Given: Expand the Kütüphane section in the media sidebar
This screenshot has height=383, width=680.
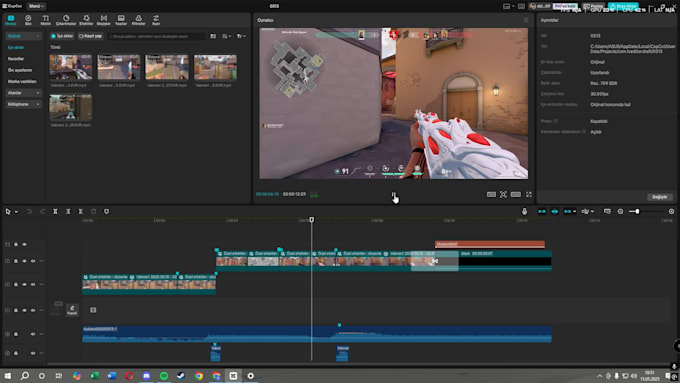Looking at the screenshot, I should coord(23,104).
